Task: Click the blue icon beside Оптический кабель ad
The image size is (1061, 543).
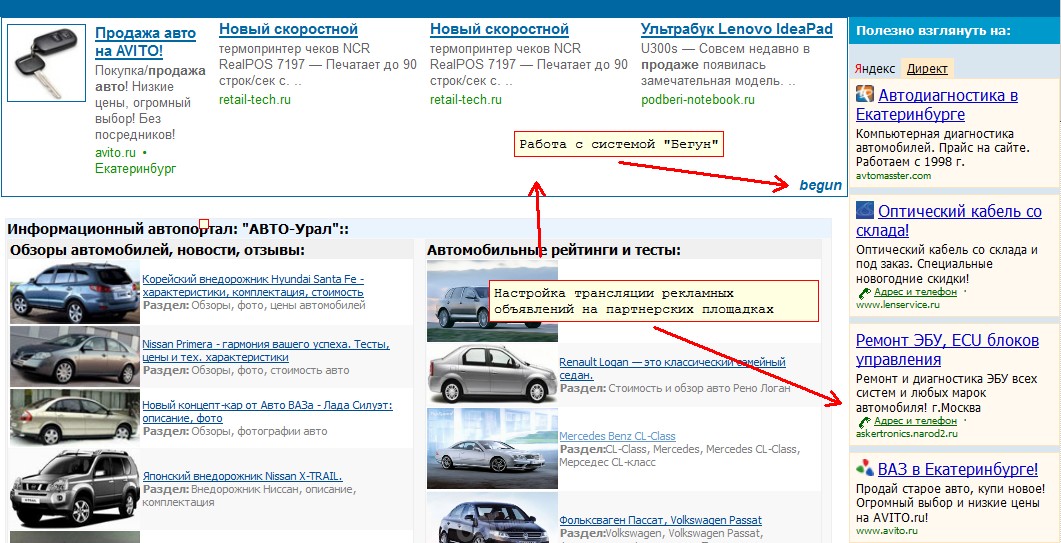Action: (x=864, y=210)
